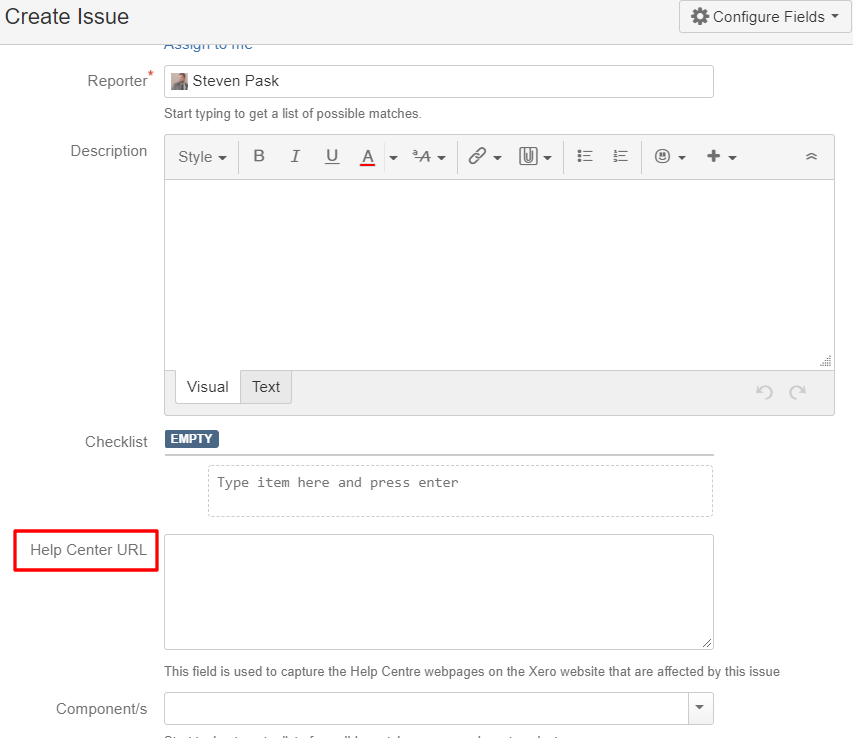Click the redo arrow in editor footer

point(798,392)
